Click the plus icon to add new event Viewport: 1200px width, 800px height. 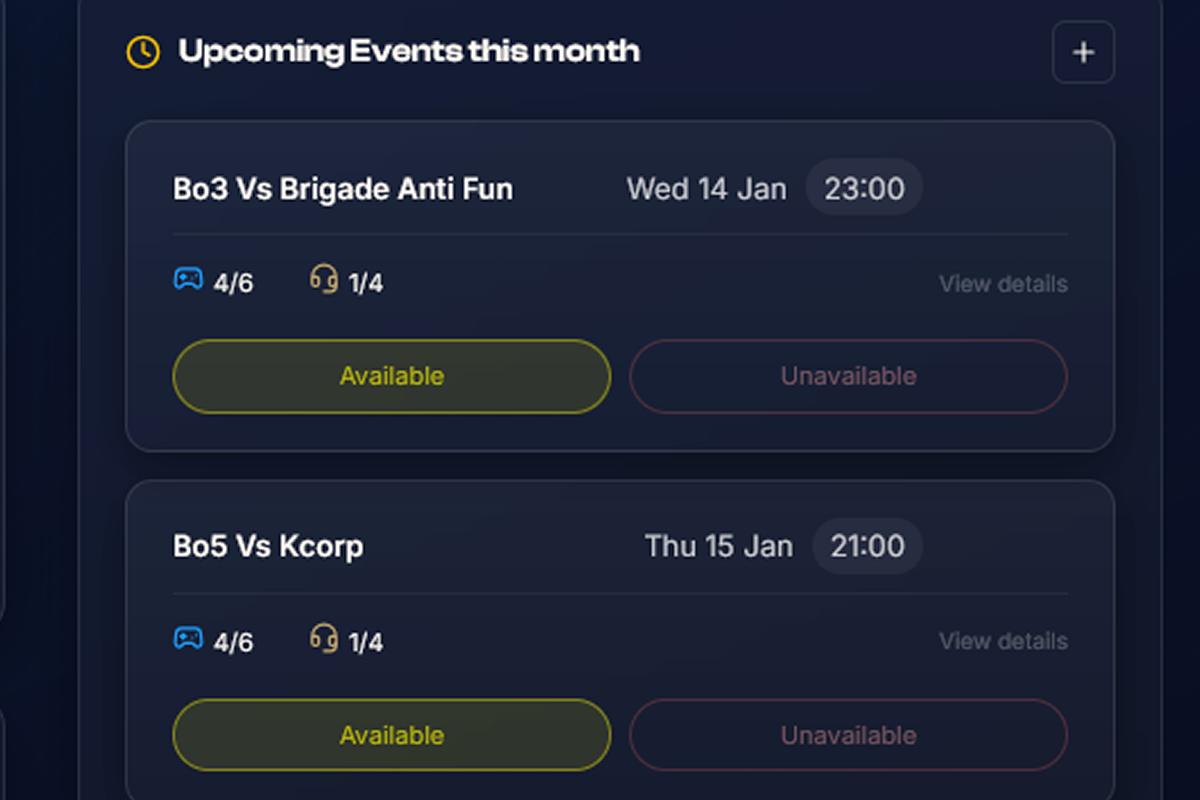[x=1083, y=52]
